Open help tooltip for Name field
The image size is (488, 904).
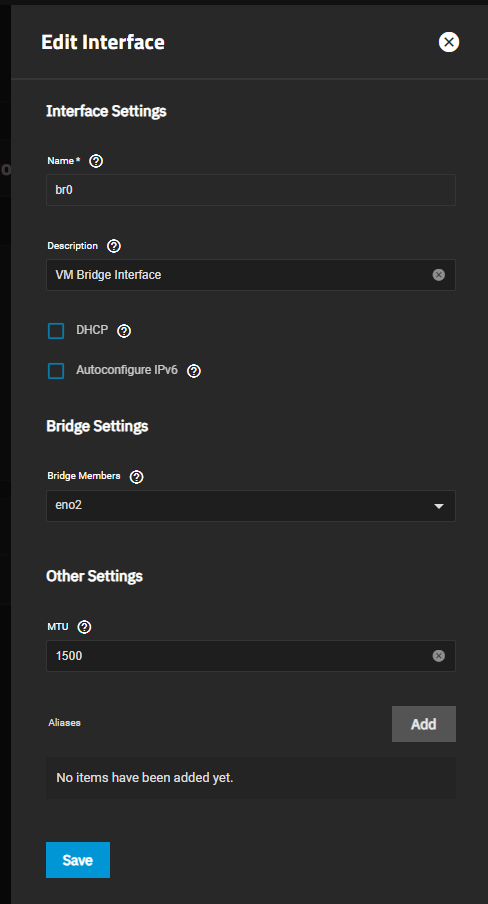pos(96,161)
